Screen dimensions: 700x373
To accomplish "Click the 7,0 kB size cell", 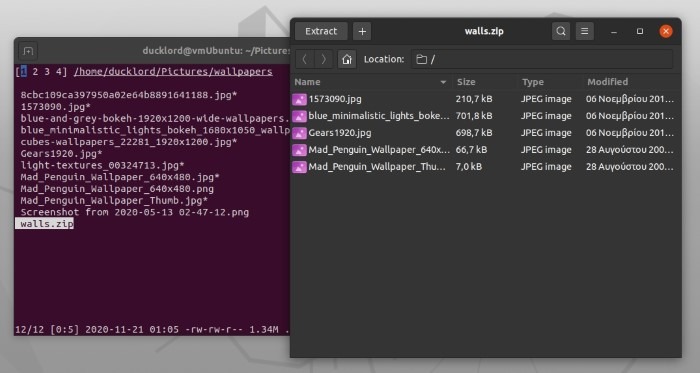I will pos(468,167).
